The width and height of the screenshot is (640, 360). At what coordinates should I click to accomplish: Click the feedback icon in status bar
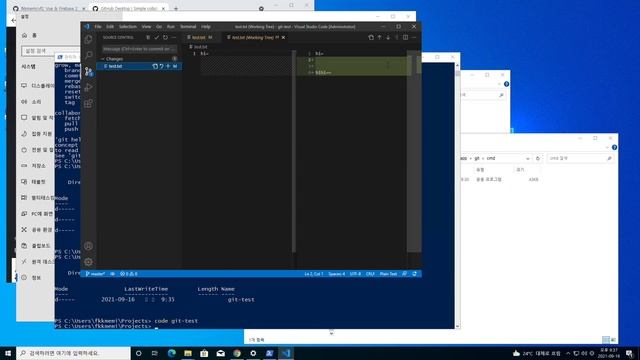click(404, 274)
